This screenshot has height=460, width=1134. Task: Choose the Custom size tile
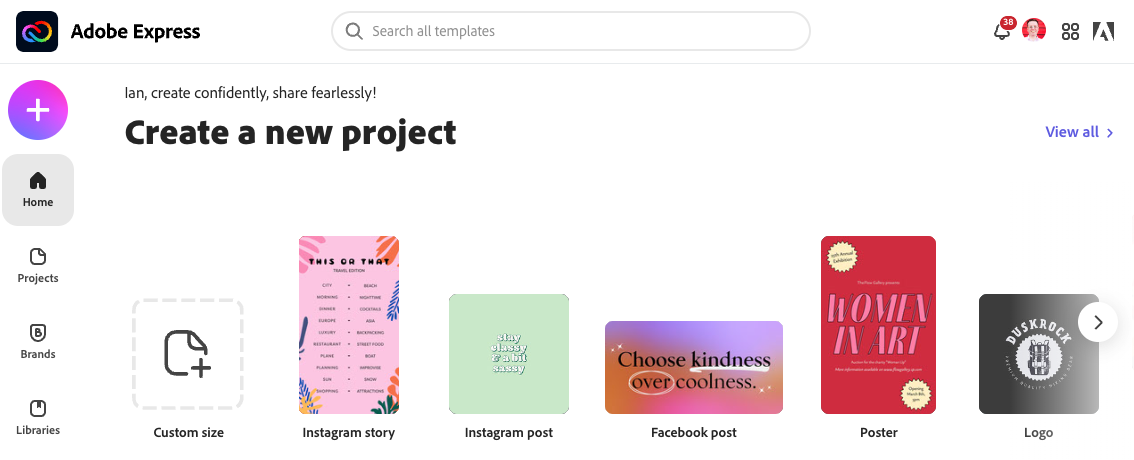pos(187,354)
